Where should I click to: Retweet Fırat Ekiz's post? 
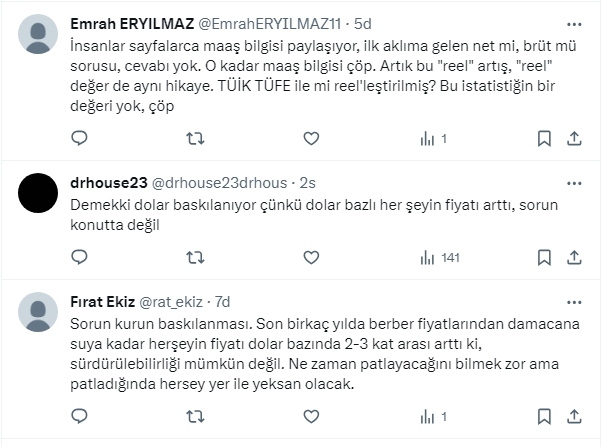(x=195, y=416)
